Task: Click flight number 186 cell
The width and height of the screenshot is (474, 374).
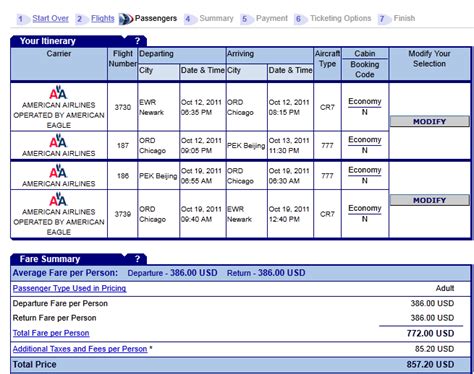Action: click(123, 176)
